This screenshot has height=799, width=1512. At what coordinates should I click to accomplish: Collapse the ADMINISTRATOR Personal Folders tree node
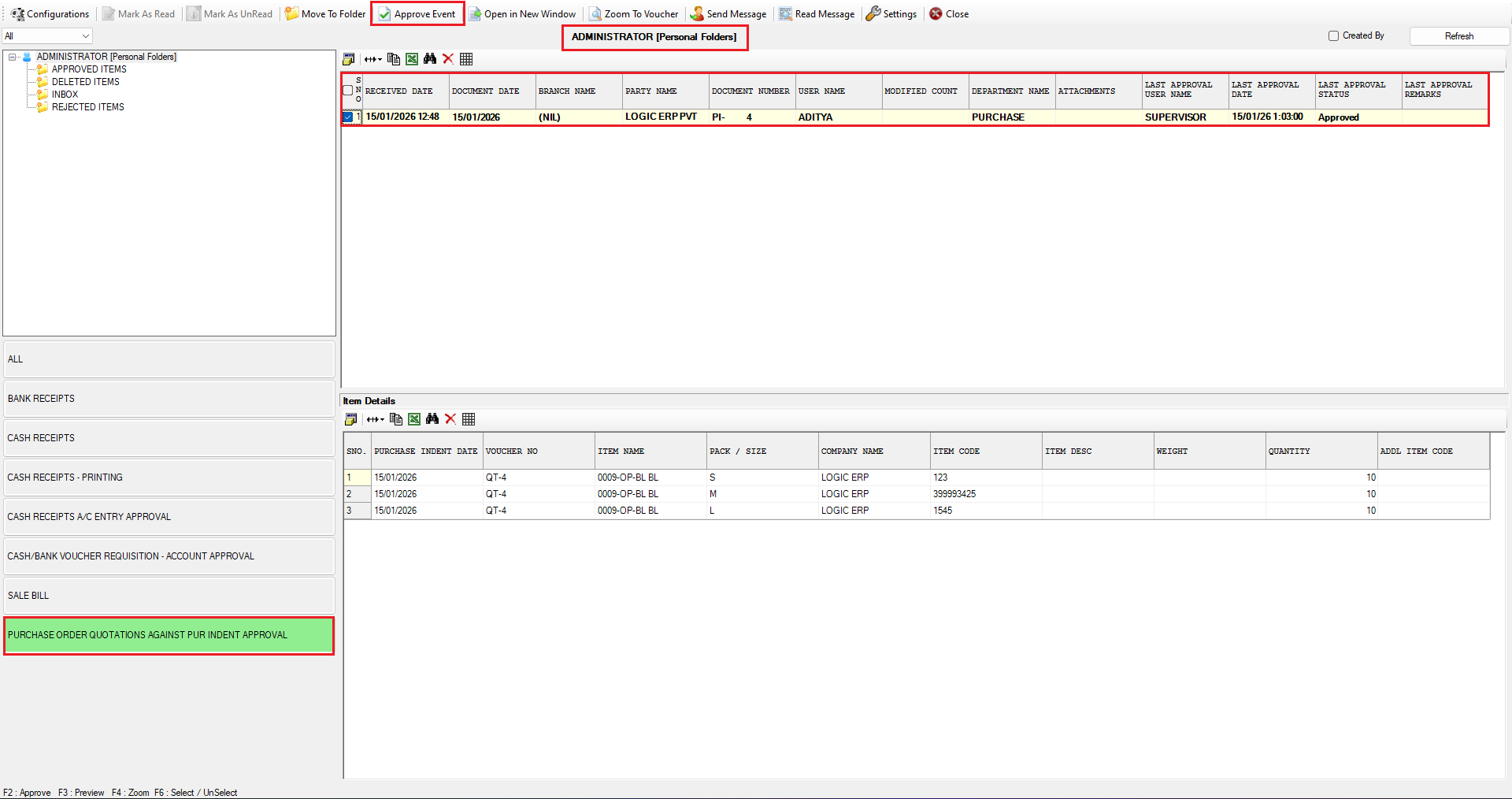tap(13, 57)
